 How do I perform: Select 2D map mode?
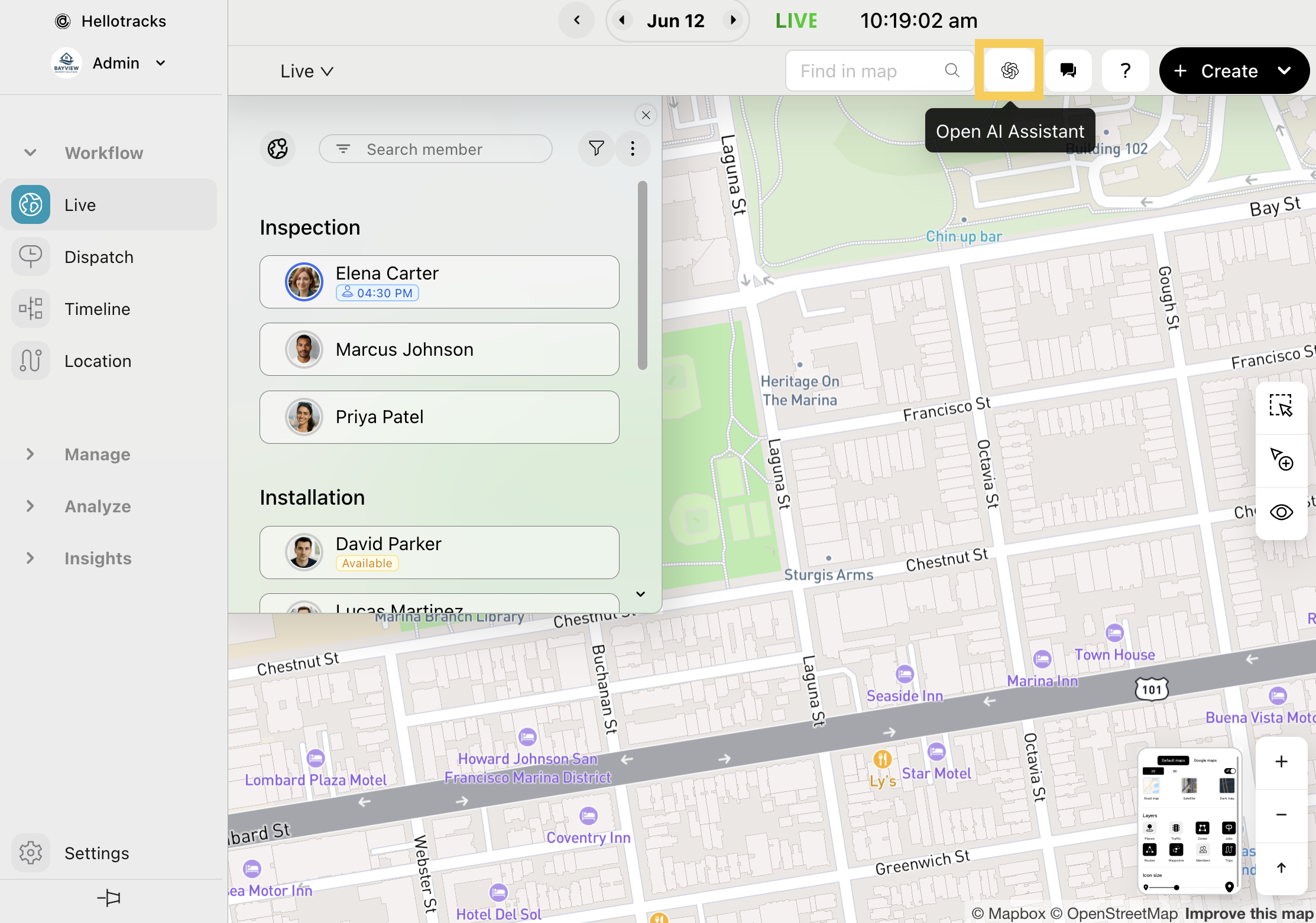pos(1153,771)
